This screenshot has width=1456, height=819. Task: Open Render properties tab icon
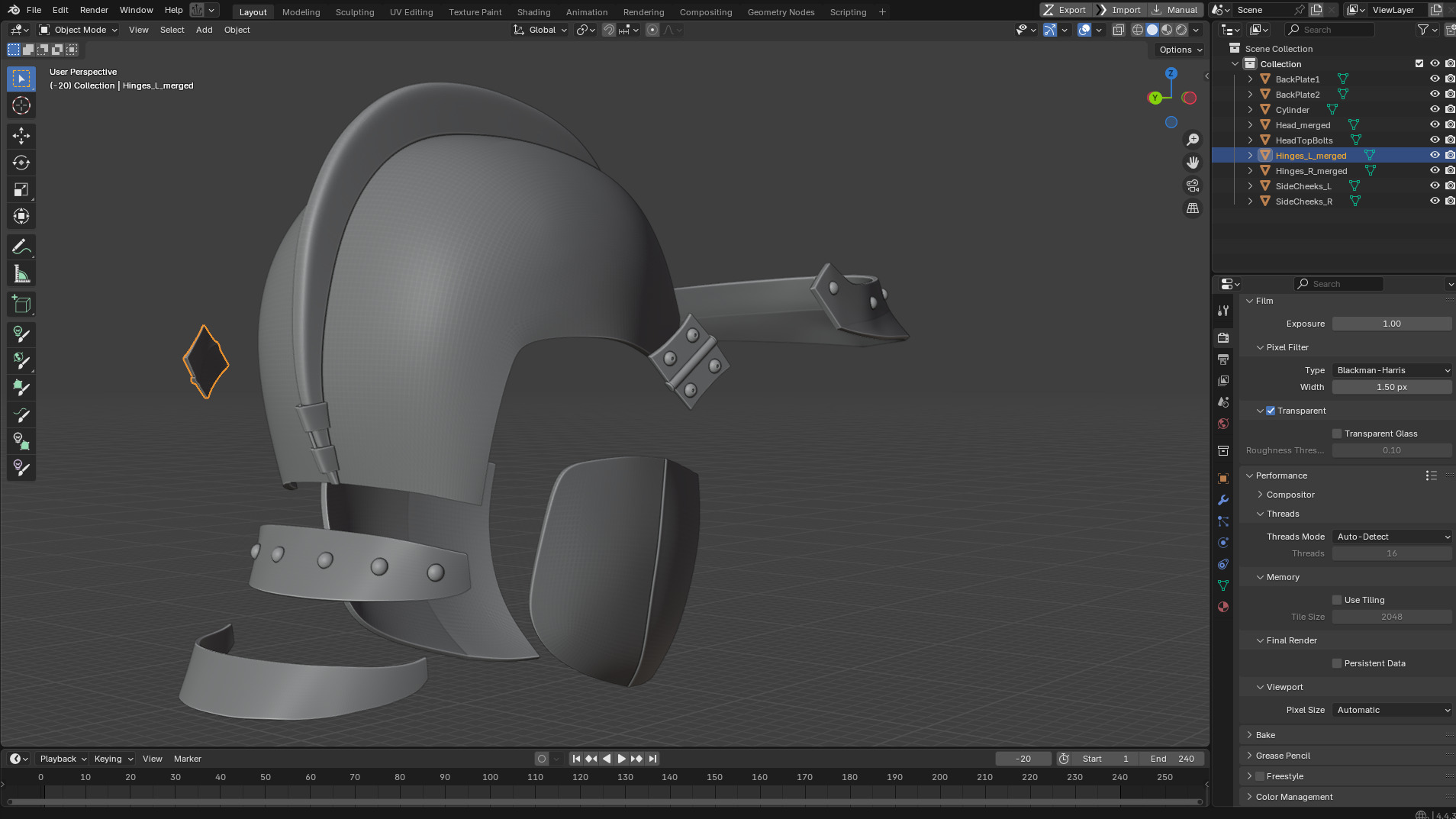pyautogui.click(x=1223, y=337)
